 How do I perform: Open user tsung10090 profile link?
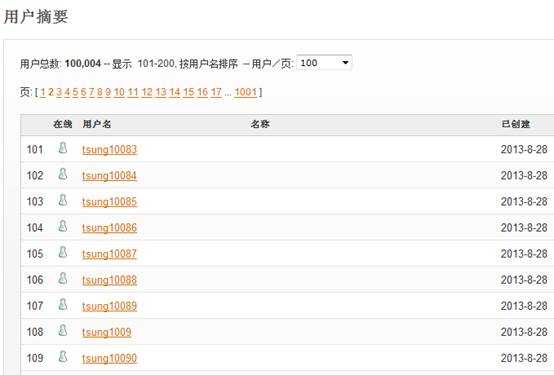pos(110,358)
